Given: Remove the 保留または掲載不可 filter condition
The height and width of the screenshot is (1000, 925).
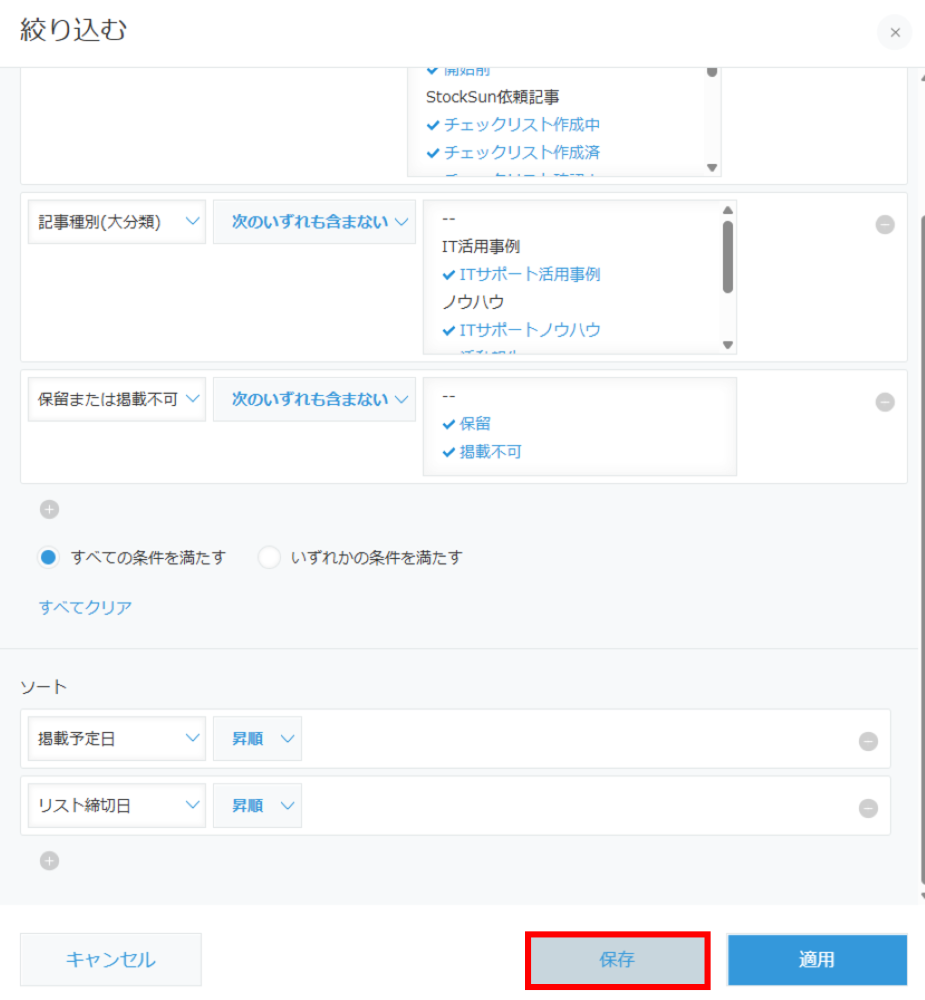Looking at the screenshot, I should tap(885, 402).
